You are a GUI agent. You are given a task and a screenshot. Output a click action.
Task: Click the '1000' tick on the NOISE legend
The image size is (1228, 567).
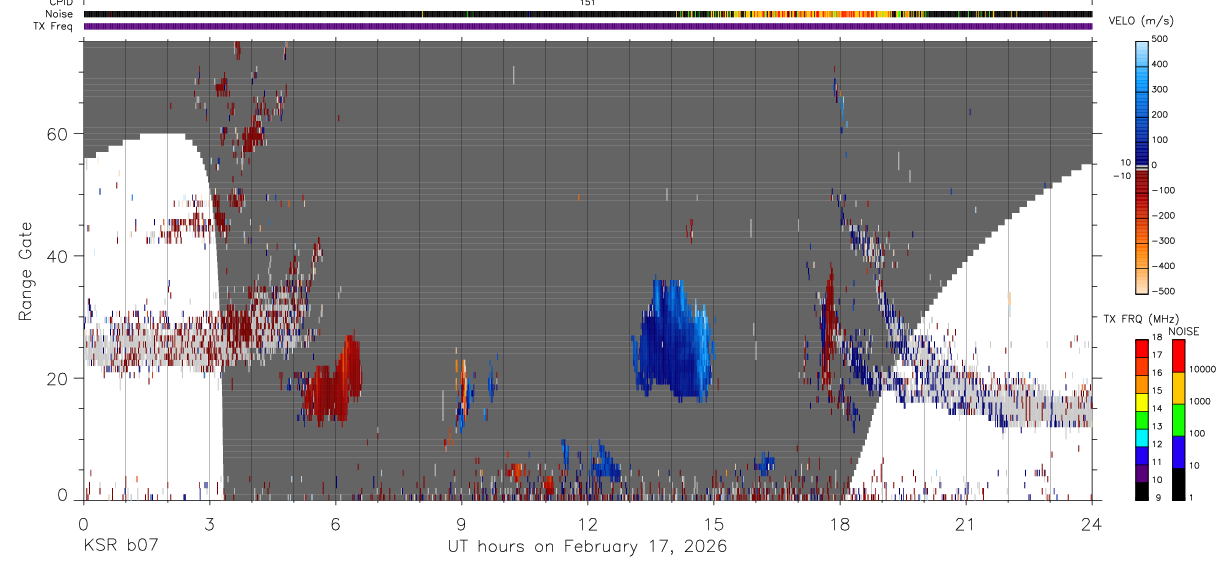(x=1201, y=402)
